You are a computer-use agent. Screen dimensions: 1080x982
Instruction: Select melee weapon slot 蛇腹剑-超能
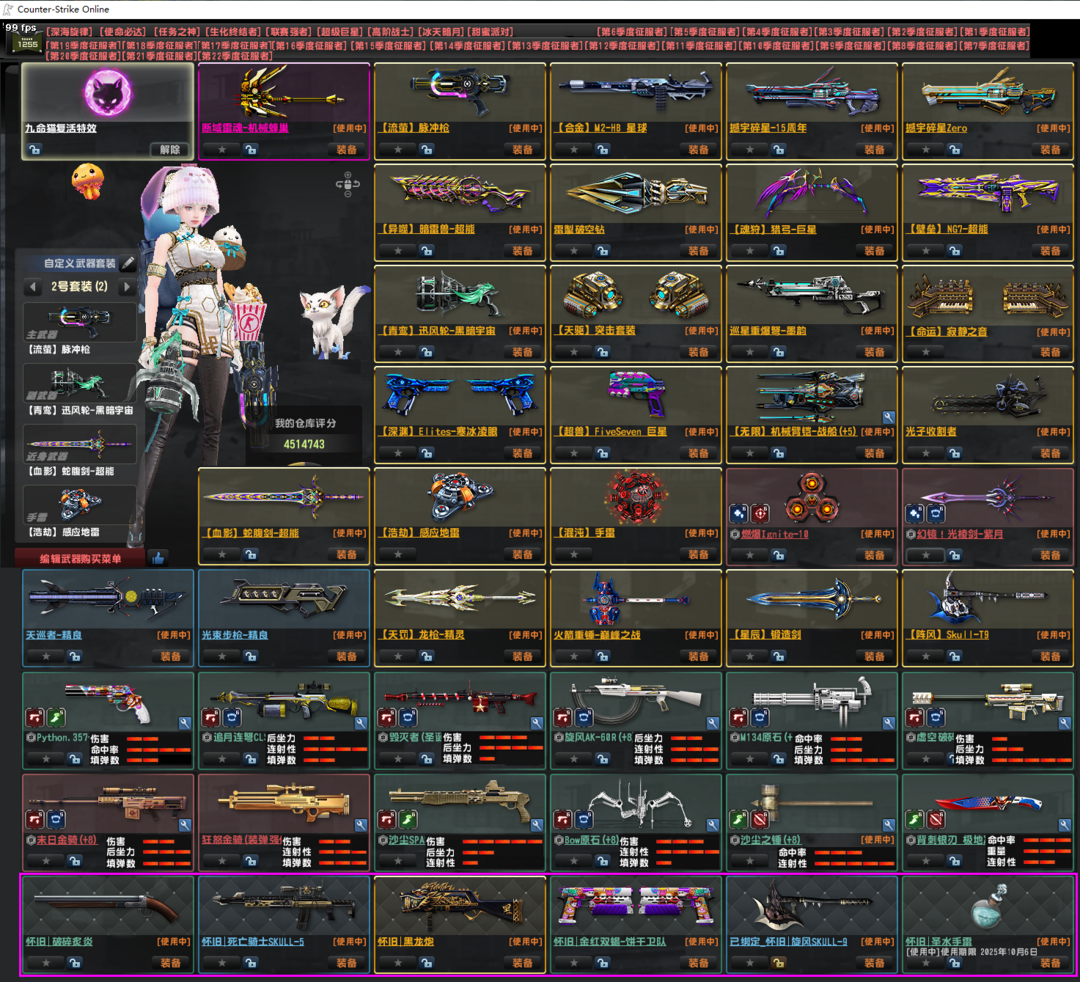79,444
